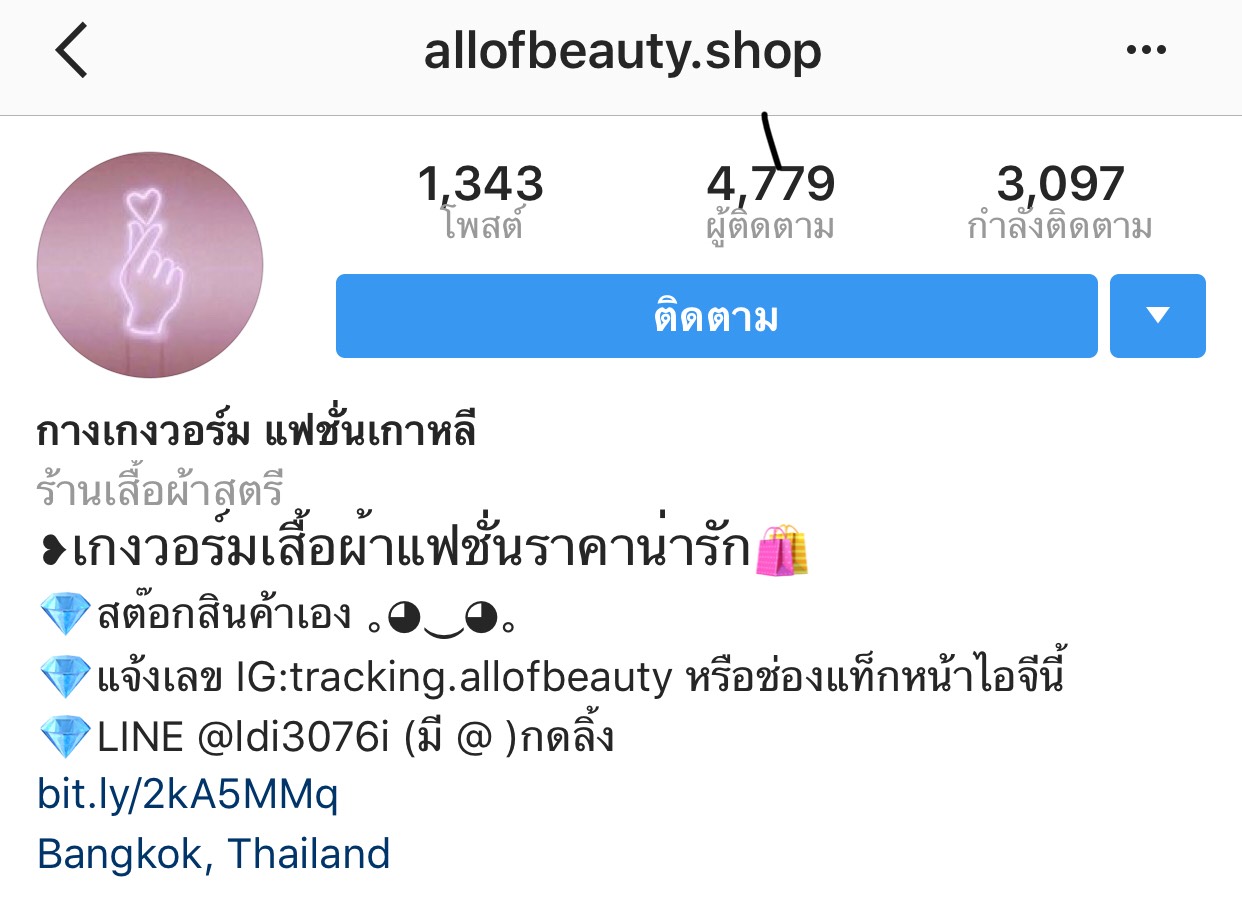The image size is (1242, 906).
Task: Tap the neon heart hand profile picture
Action: [150, 265]
